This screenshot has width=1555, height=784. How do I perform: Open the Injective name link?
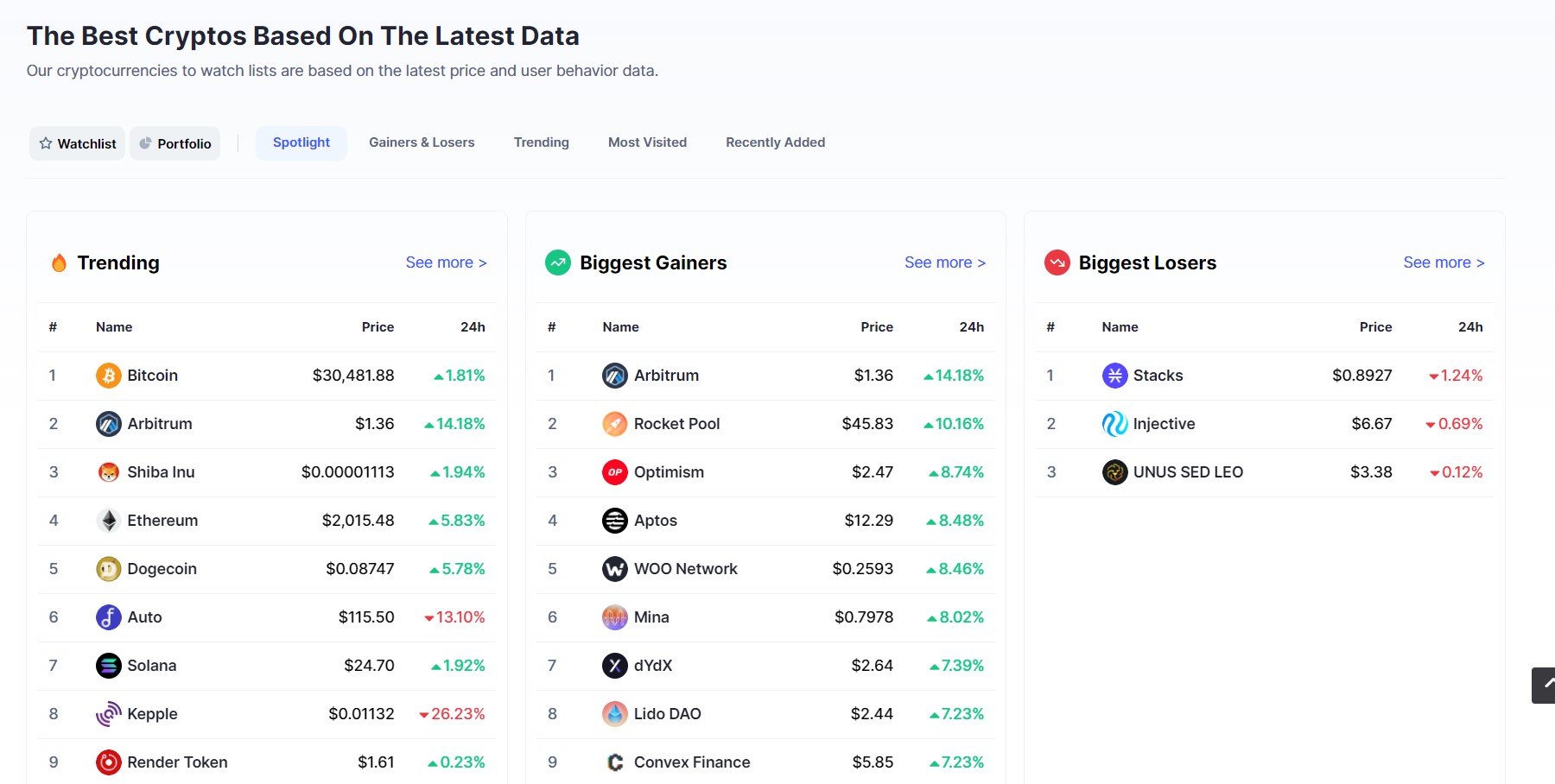1165,424
